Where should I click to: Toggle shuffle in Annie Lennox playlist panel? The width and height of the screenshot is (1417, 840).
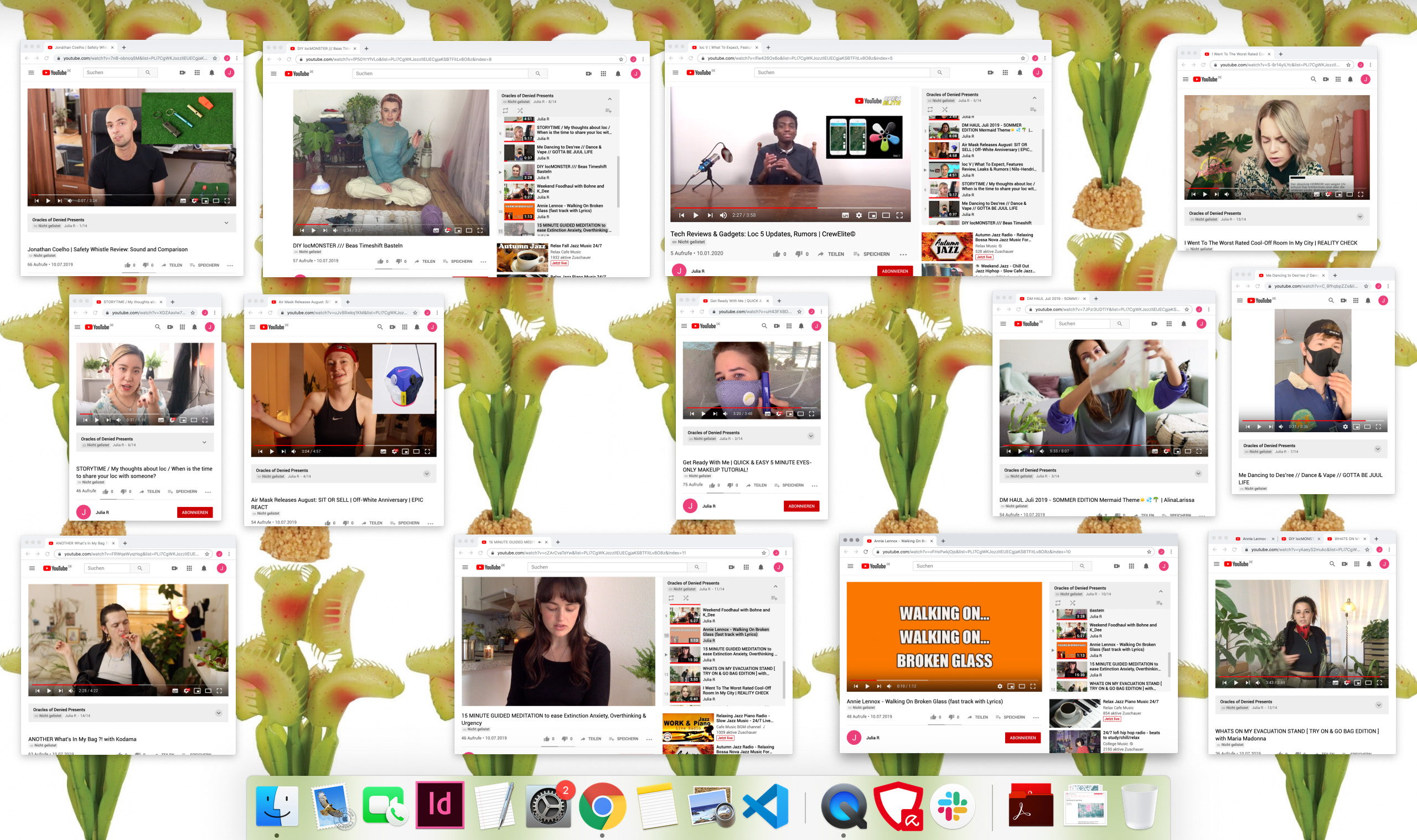click(1072, 603)
